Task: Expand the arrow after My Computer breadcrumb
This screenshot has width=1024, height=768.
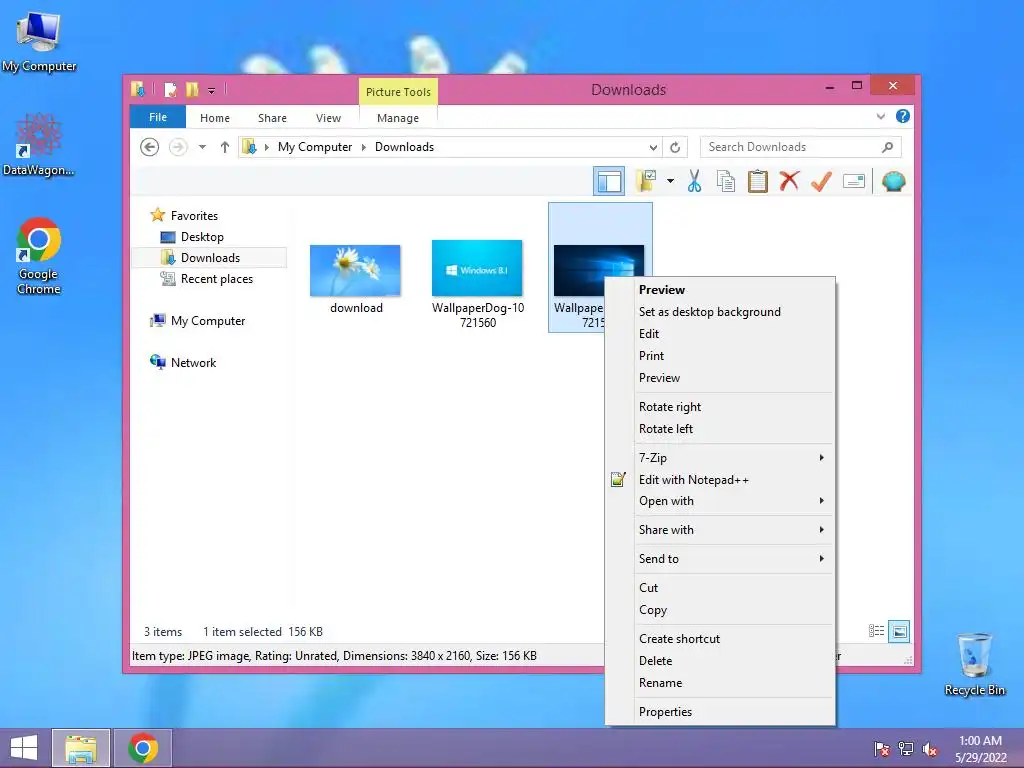Action: coord(364,147)
